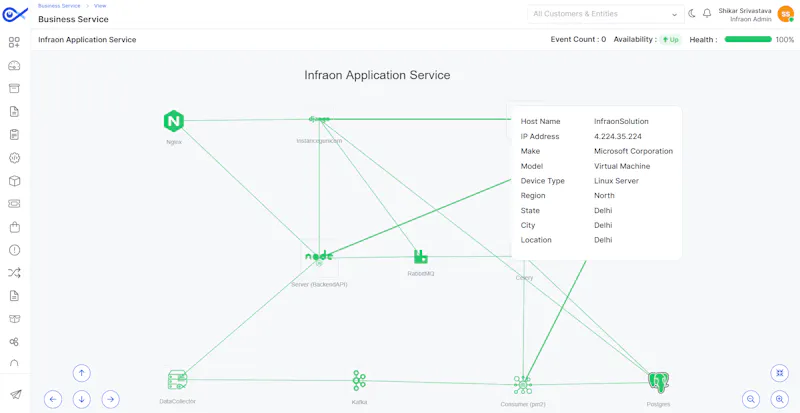
Task: Select the Postgres elephant node
Action: (x=658, y=382)
